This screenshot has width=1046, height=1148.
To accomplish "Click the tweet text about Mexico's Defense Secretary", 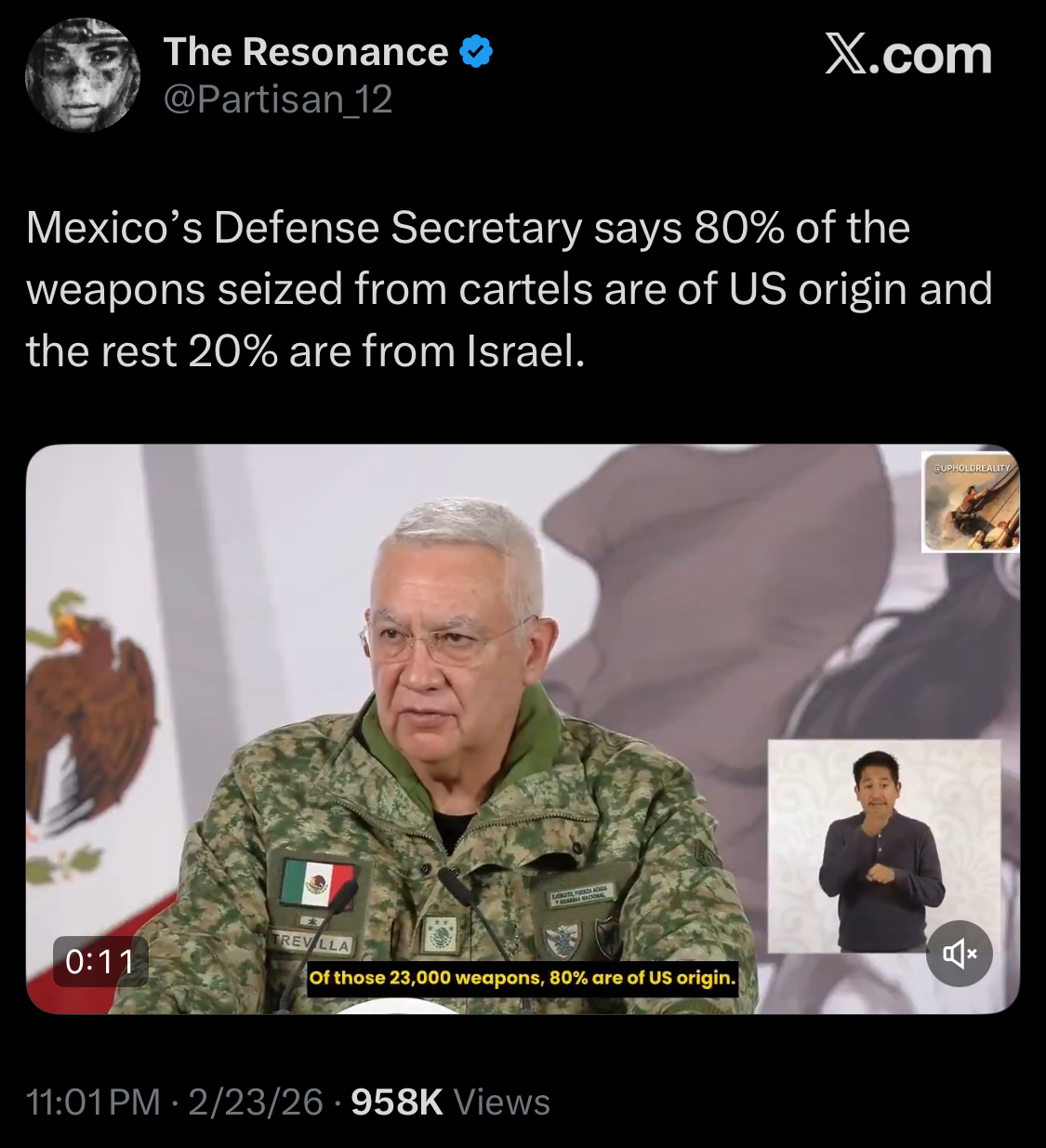I will pyautogui.click(x=510, y=289).
